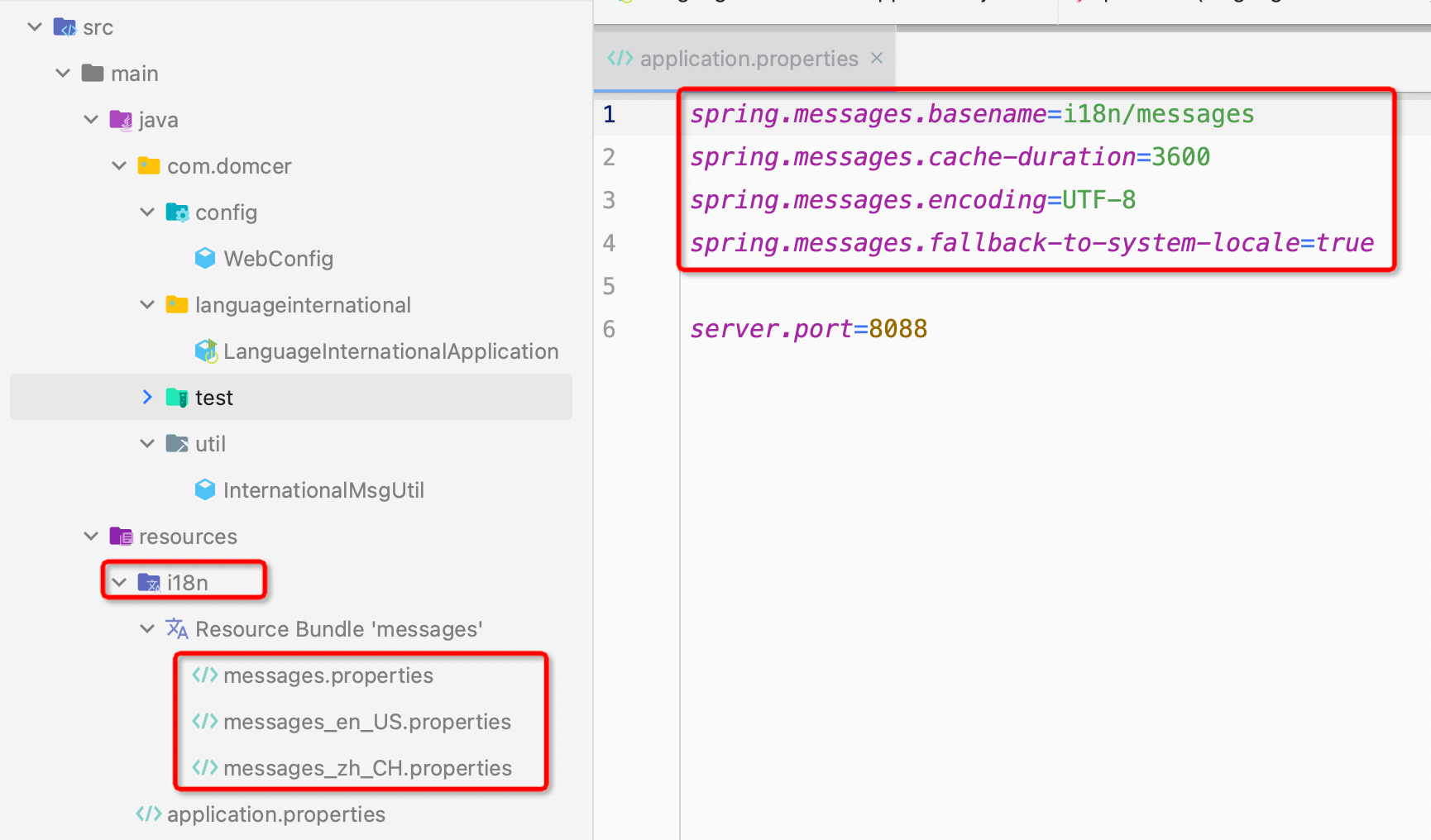The image size is (1431, 840).
Task: Click the WebConfig class icon
Action: click(205, 259)
